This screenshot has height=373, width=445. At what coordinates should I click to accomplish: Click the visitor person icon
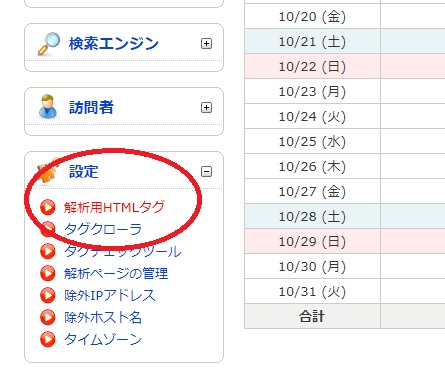[x=48, y=107]
